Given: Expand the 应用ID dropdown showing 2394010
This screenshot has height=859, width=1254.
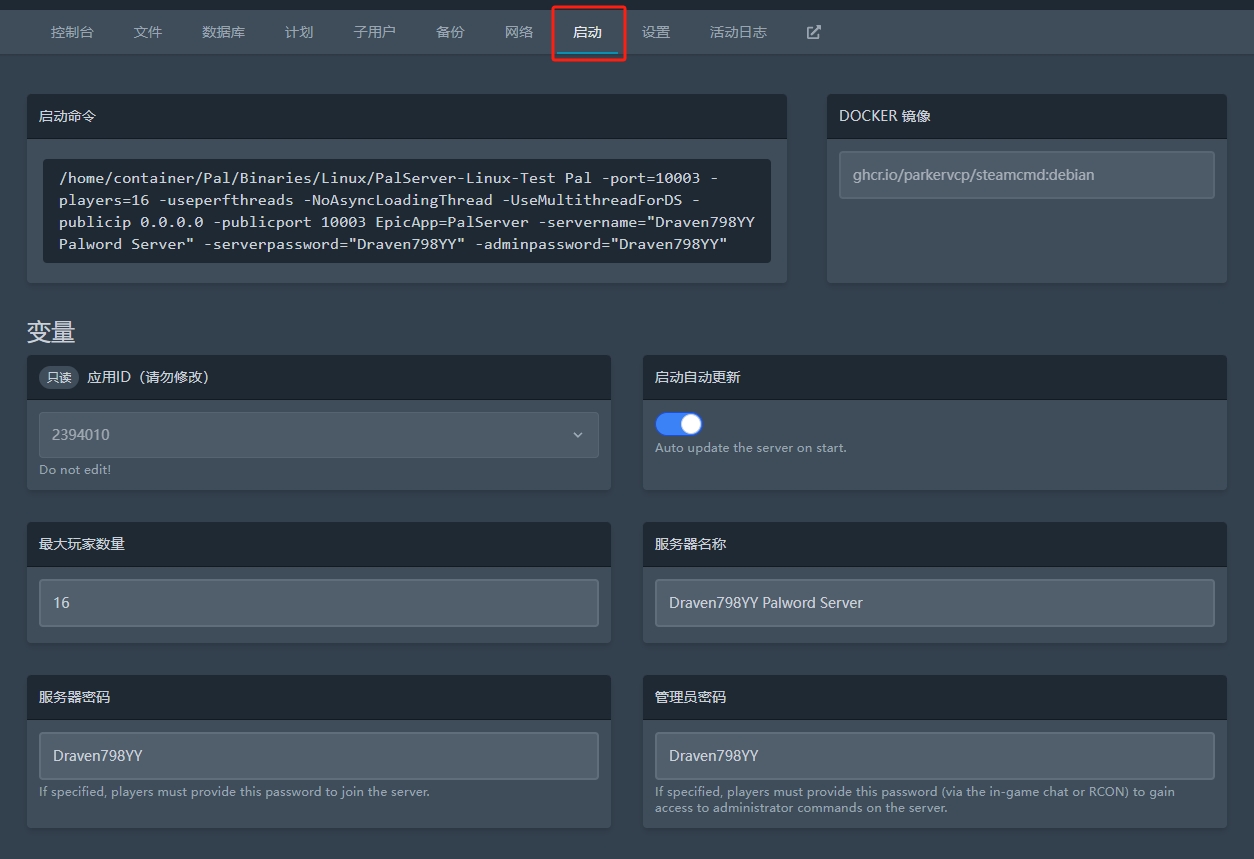Looking at the screenshot, I should [319, 435].
